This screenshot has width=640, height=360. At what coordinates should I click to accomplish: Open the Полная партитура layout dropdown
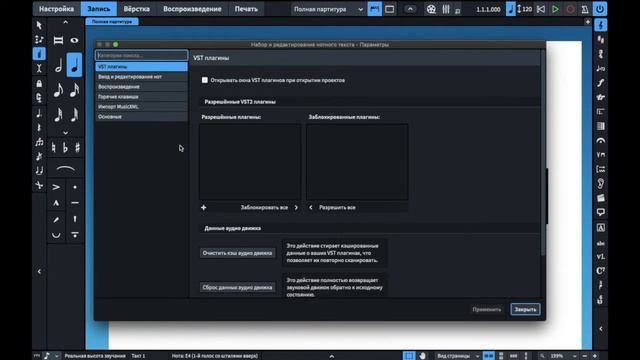coord(328,9)
